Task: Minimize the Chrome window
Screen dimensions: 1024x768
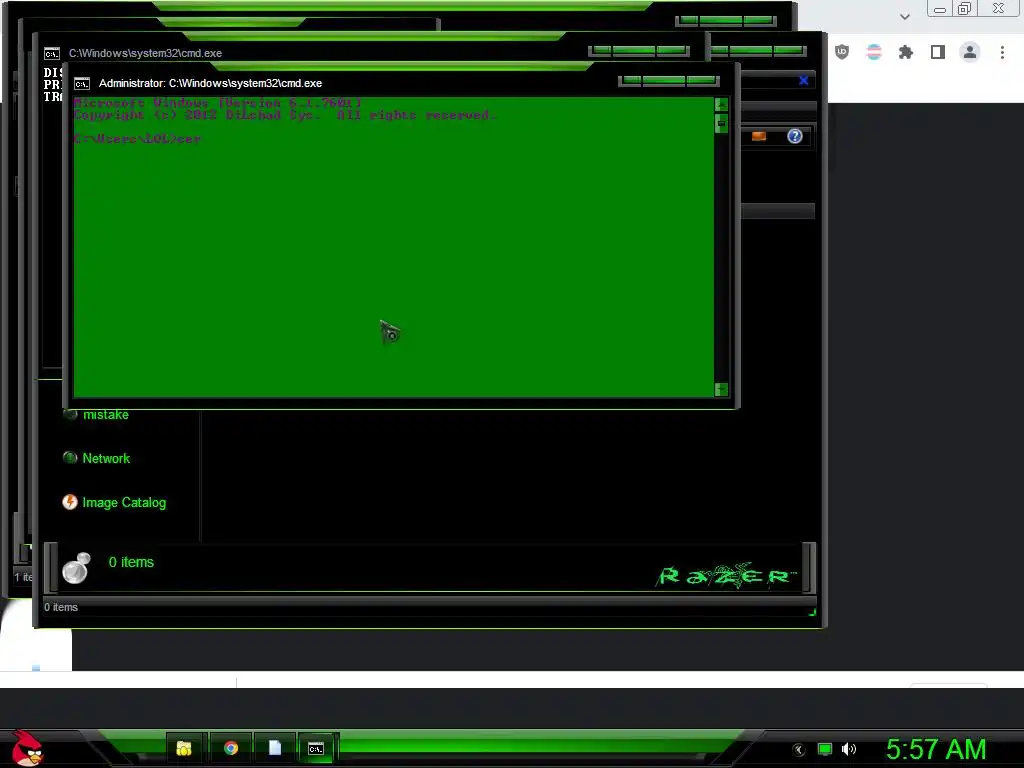Action: [x=940, y=8]
